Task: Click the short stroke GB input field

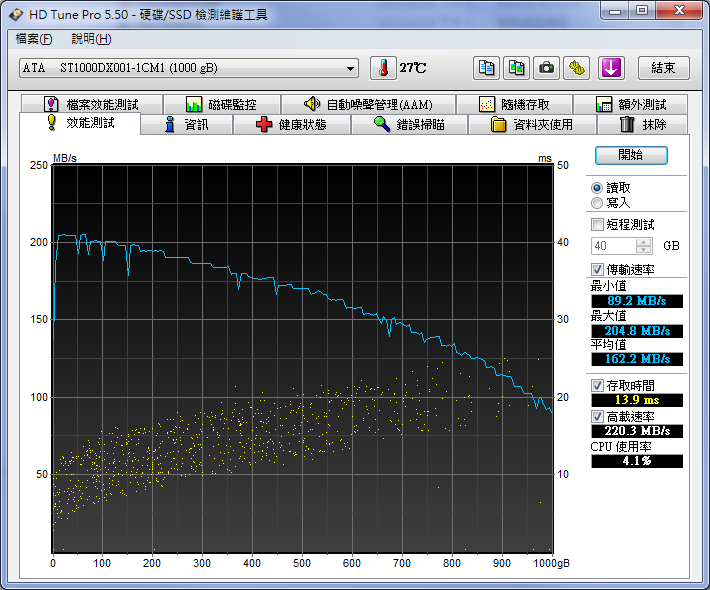Action: click(614, 246)
